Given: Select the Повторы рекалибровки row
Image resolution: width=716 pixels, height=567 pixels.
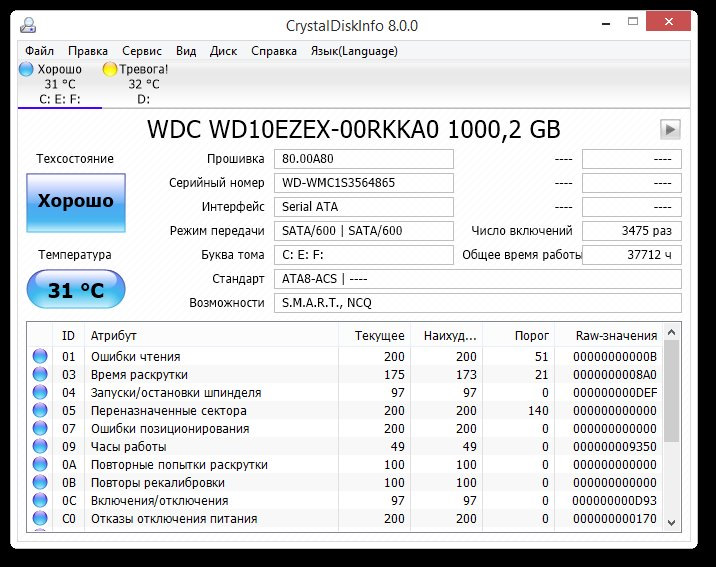Looking at the screenshot, I should [x=347, y=482].
